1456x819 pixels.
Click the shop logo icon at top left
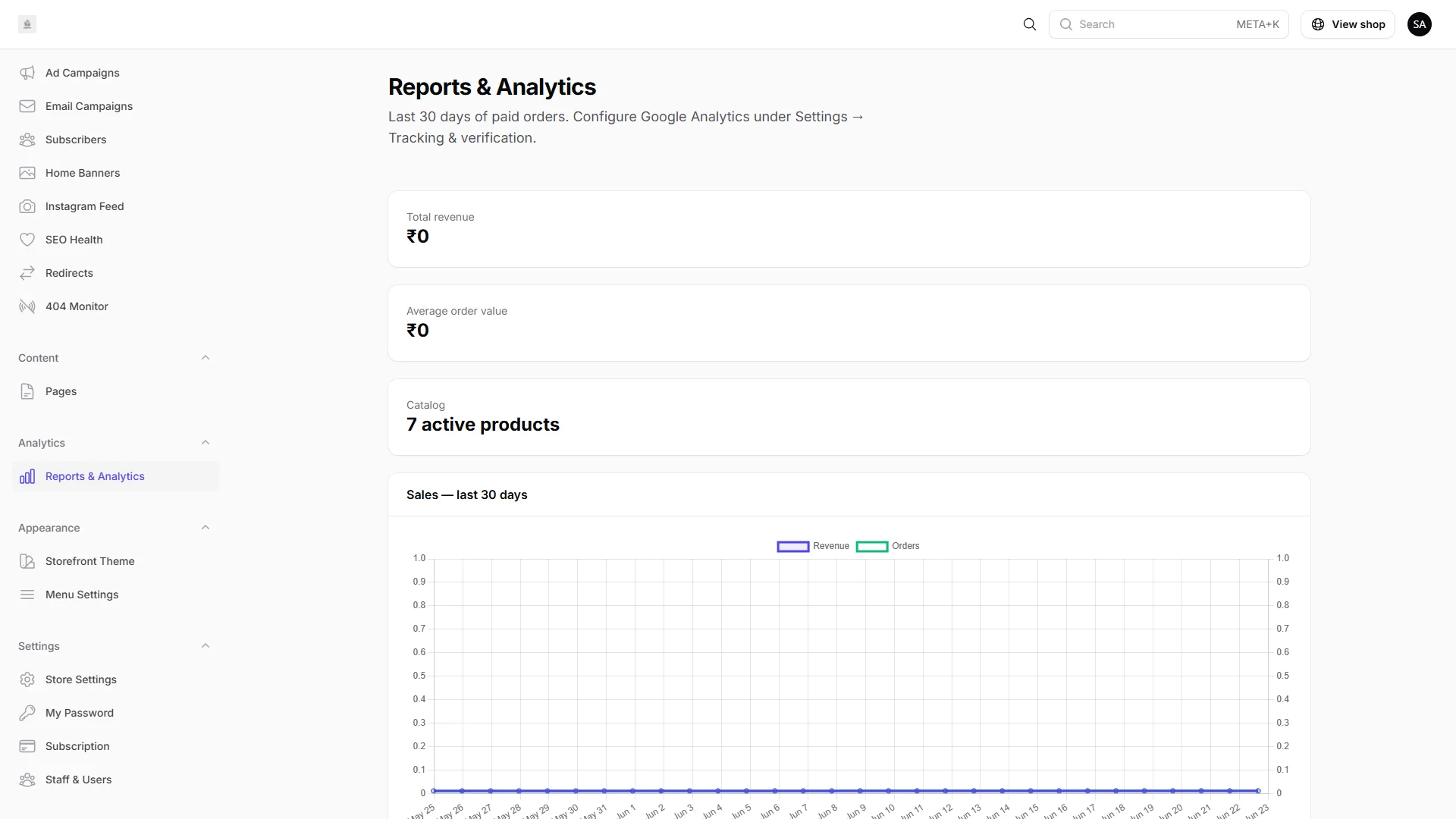(27, 24)
